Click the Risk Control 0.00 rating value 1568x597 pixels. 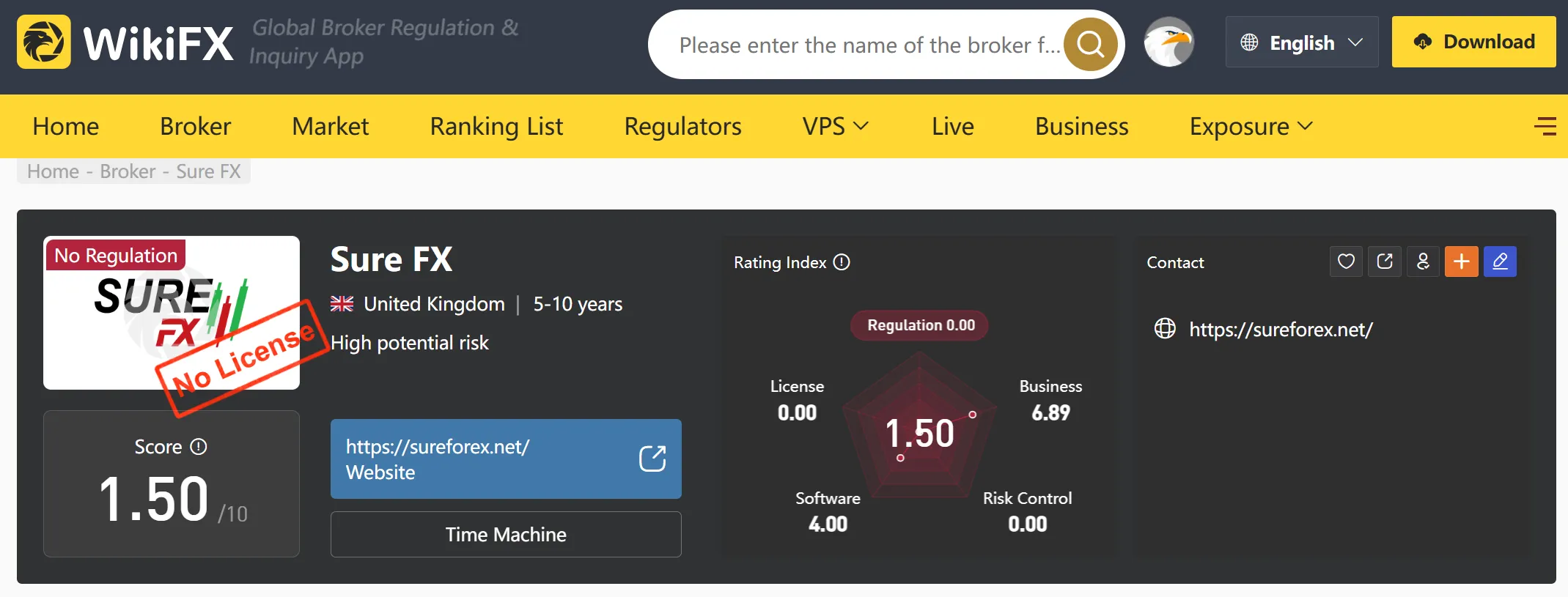1027,524
